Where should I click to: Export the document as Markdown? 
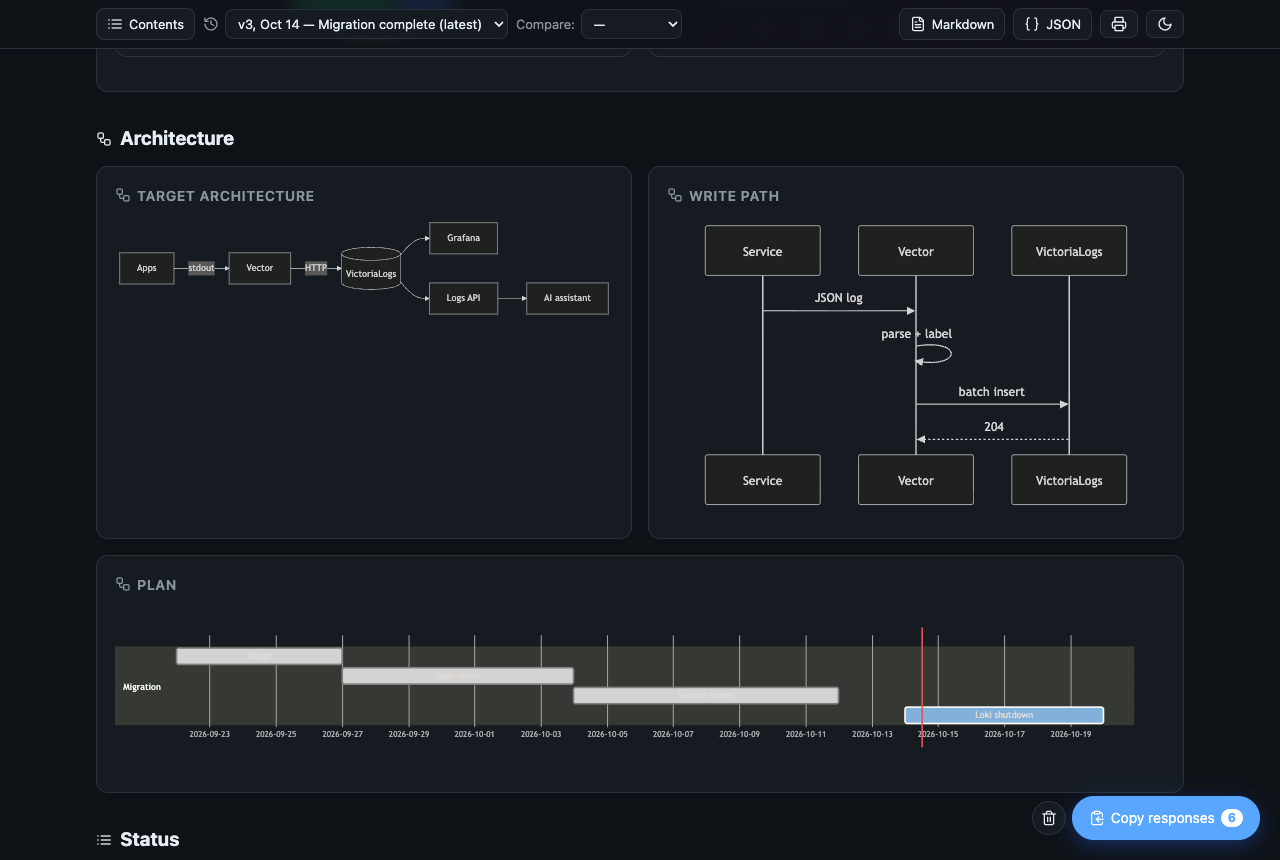tap(952, 24)
